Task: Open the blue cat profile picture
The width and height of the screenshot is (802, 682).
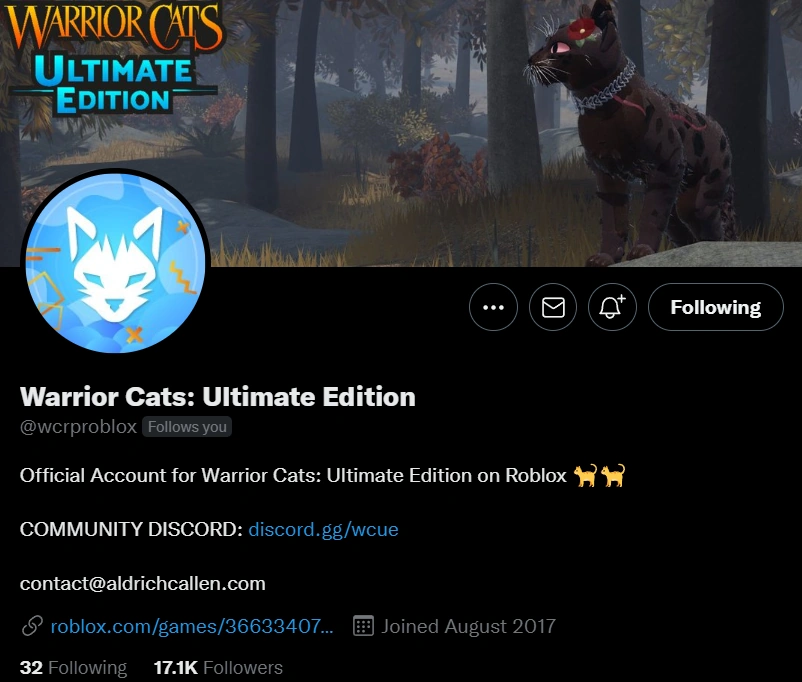Action: [116, 263]
